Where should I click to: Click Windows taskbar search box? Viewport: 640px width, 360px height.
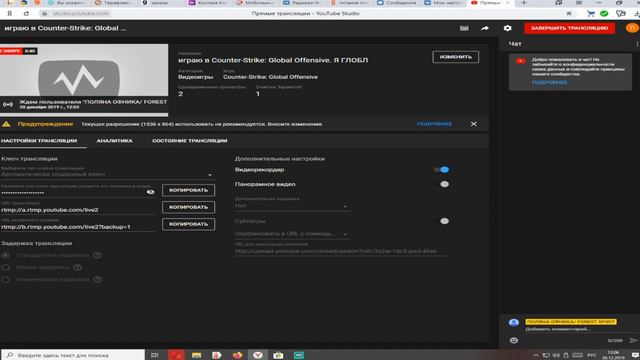click(x=73, y=355)
